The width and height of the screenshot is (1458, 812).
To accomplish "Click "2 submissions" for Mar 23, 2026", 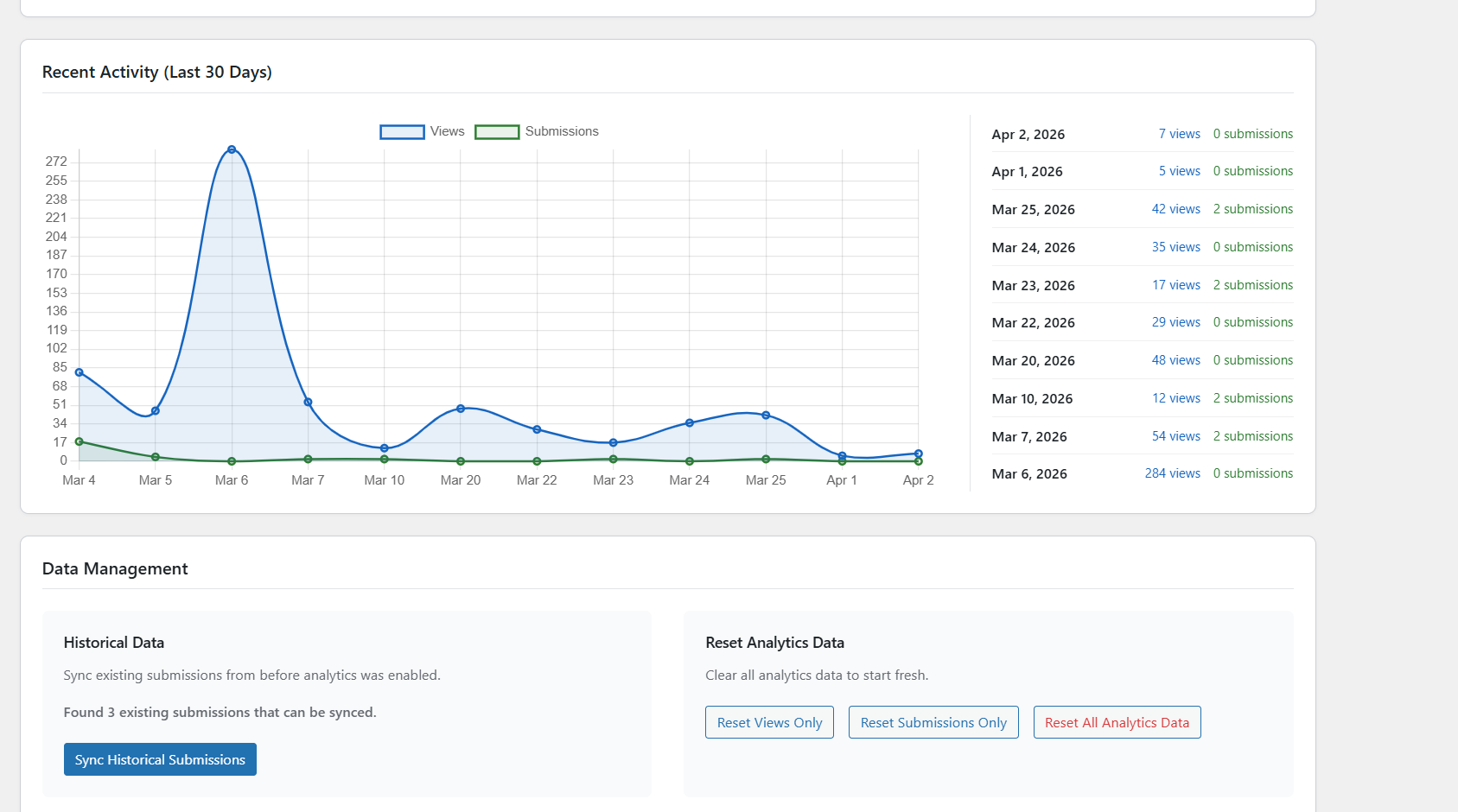I will pos(1252,285).
